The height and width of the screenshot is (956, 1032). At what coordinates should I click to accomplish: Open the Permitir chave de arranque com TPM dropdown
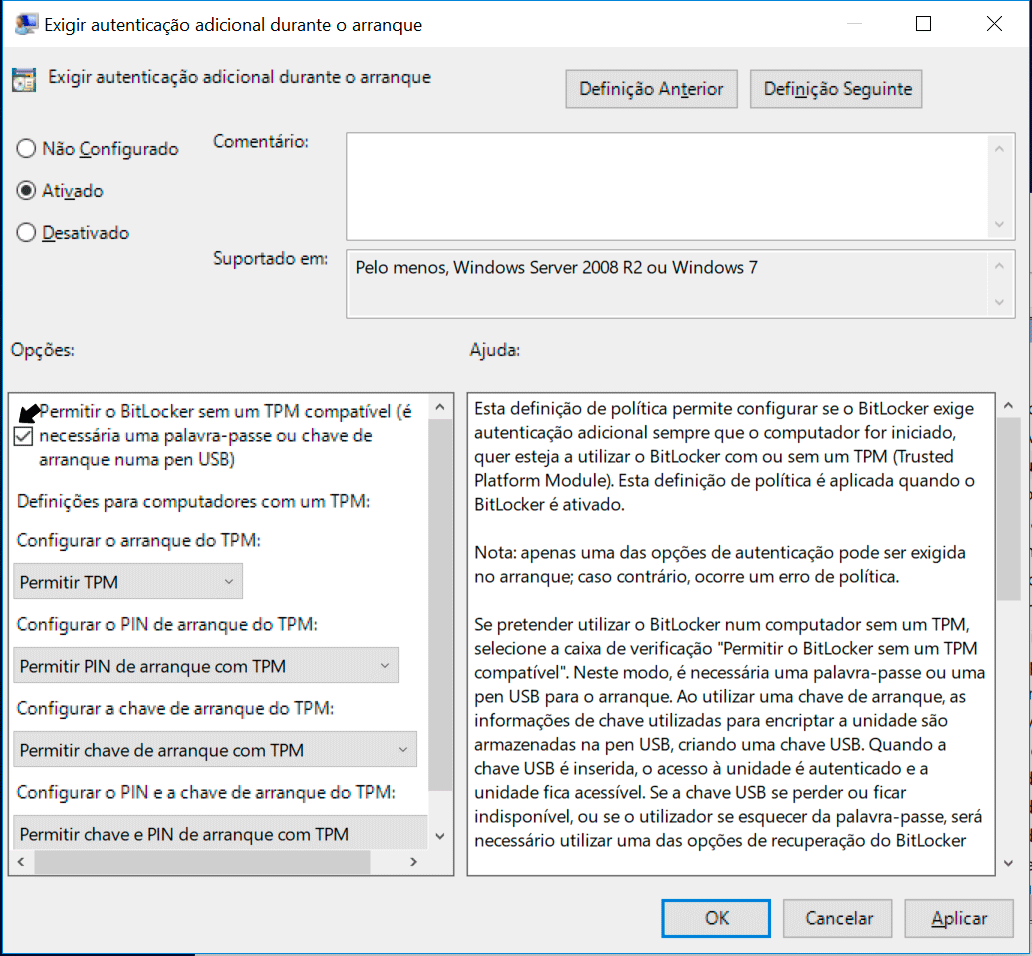pyautogui.click(x=215, y=750)
